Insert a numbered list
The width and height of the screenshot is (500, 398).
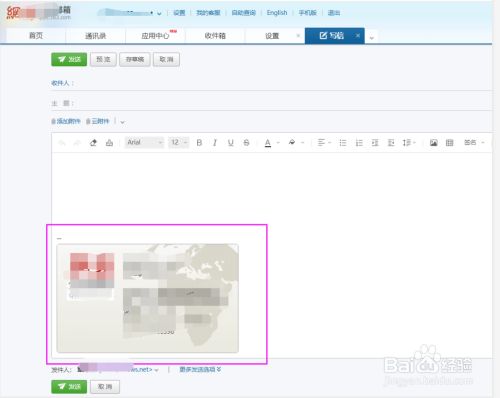point(359,143)
